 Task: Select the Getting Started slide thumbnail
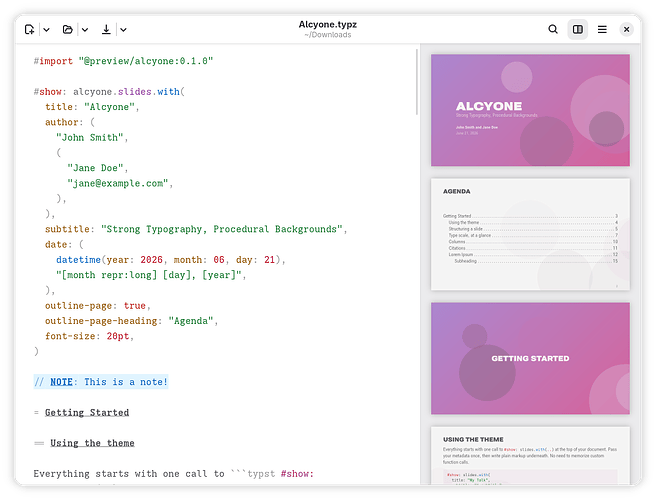point(530,359)
